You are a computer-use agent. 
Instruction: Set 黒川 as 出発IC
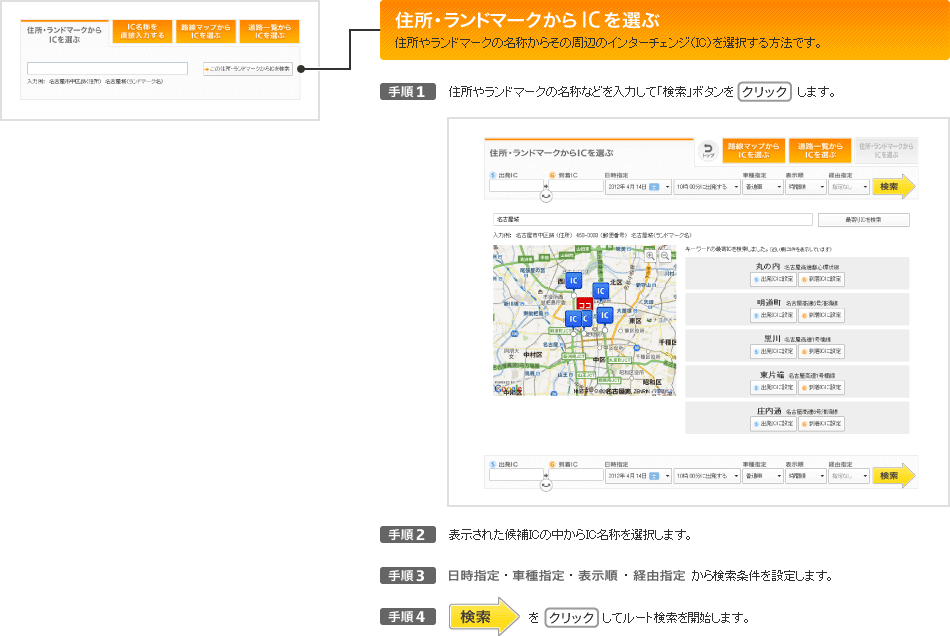773,351
